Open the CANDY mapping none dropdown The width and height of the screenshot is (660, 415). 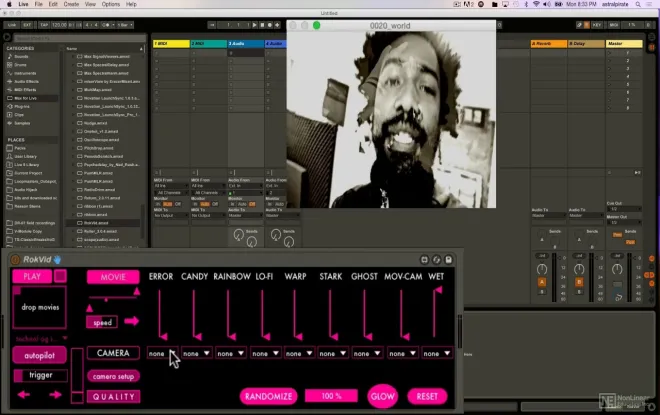[197, 354]
